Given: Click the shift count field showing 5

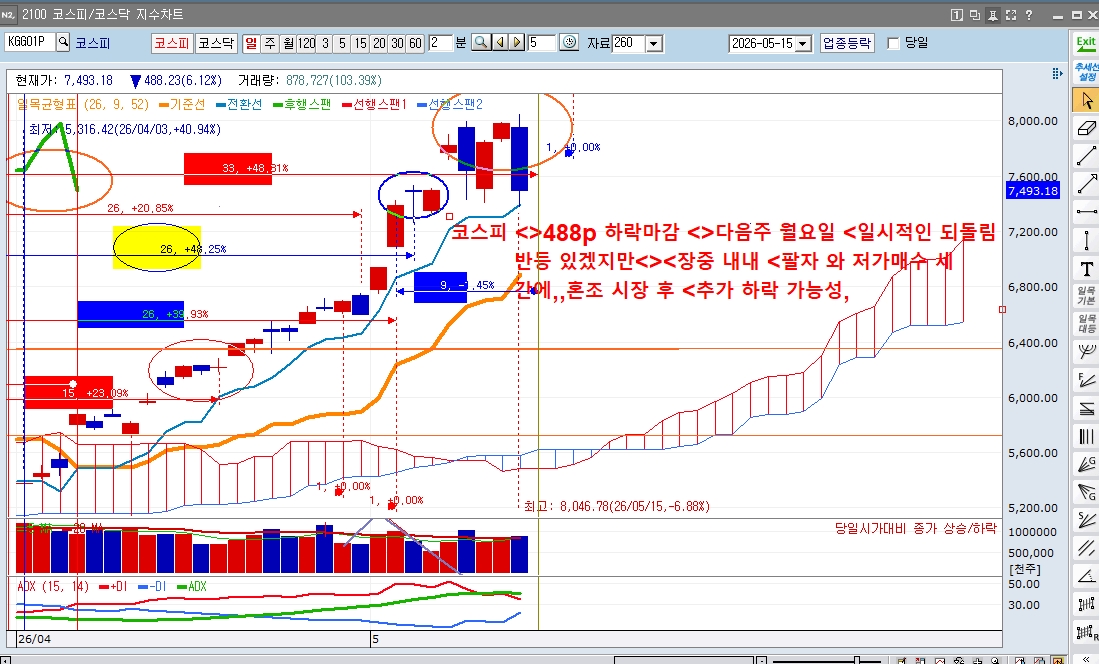Looking at the screenshot, I should [542, 43].
